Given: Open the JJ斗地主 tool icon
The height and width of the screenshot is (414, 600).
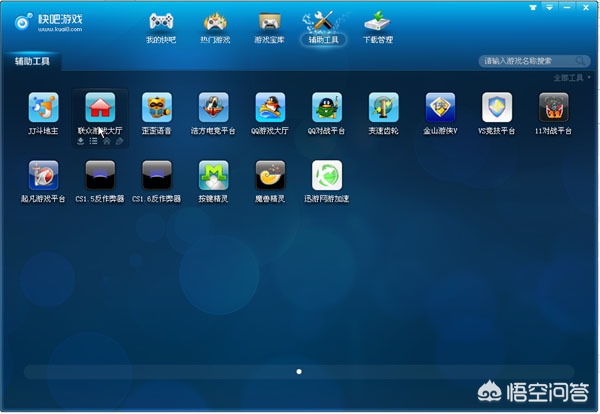Looking at the screenshot, I should click(43, 107).
